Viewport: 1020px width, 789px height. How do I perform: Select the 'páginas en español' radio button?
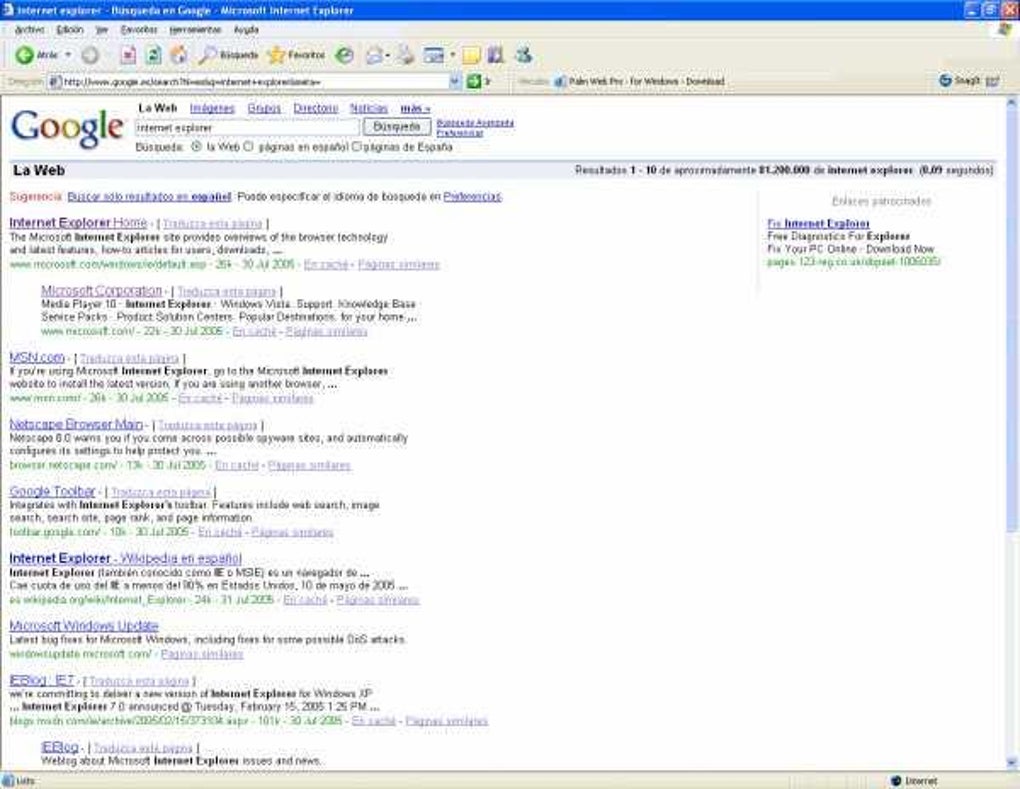pos(248,147)
